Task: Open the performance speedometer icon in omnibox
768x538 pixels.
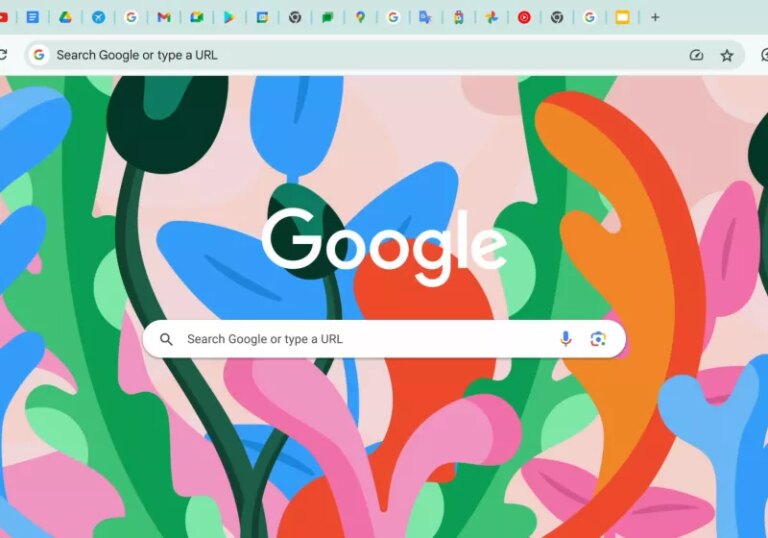Action: pos(696,55)
